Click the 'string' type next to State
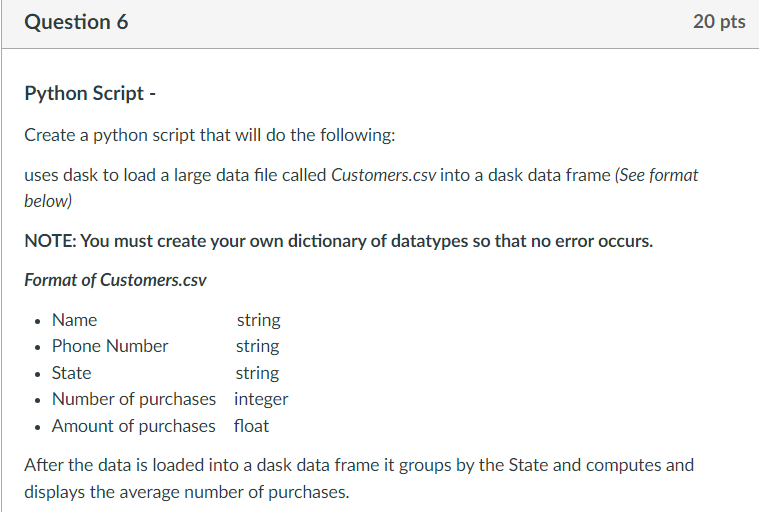This screenshot has height=512, width=759. pos(257,373)
